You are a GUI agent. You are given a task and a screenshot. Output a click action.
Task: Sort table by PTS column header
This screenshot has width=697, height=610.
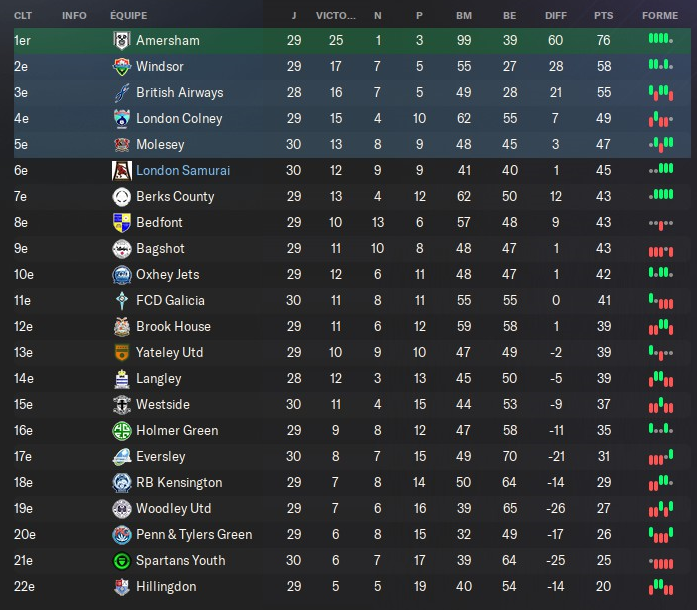coord(603,16)
